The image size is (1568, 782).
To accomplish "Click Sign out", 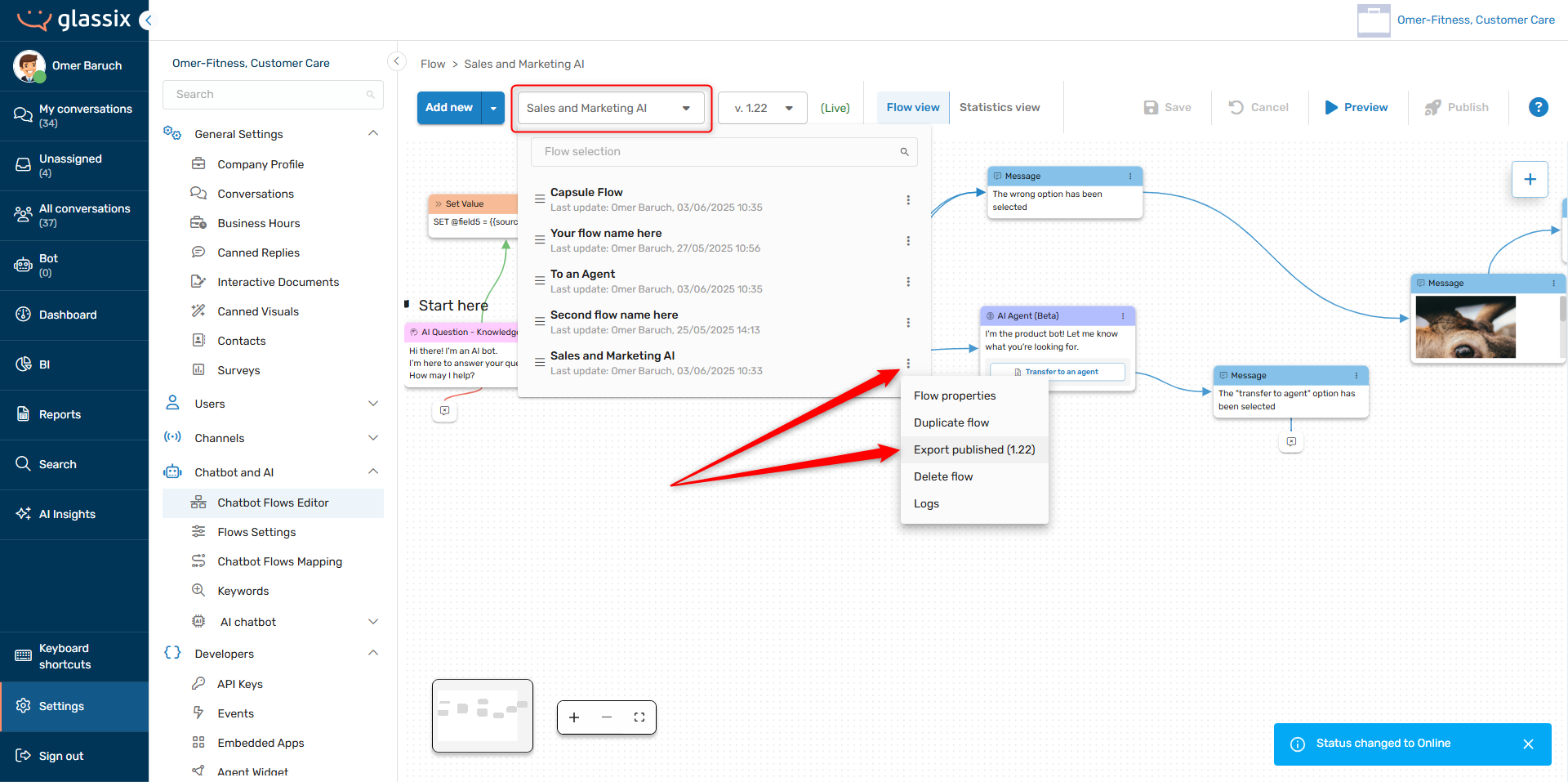I will (74, 756).
